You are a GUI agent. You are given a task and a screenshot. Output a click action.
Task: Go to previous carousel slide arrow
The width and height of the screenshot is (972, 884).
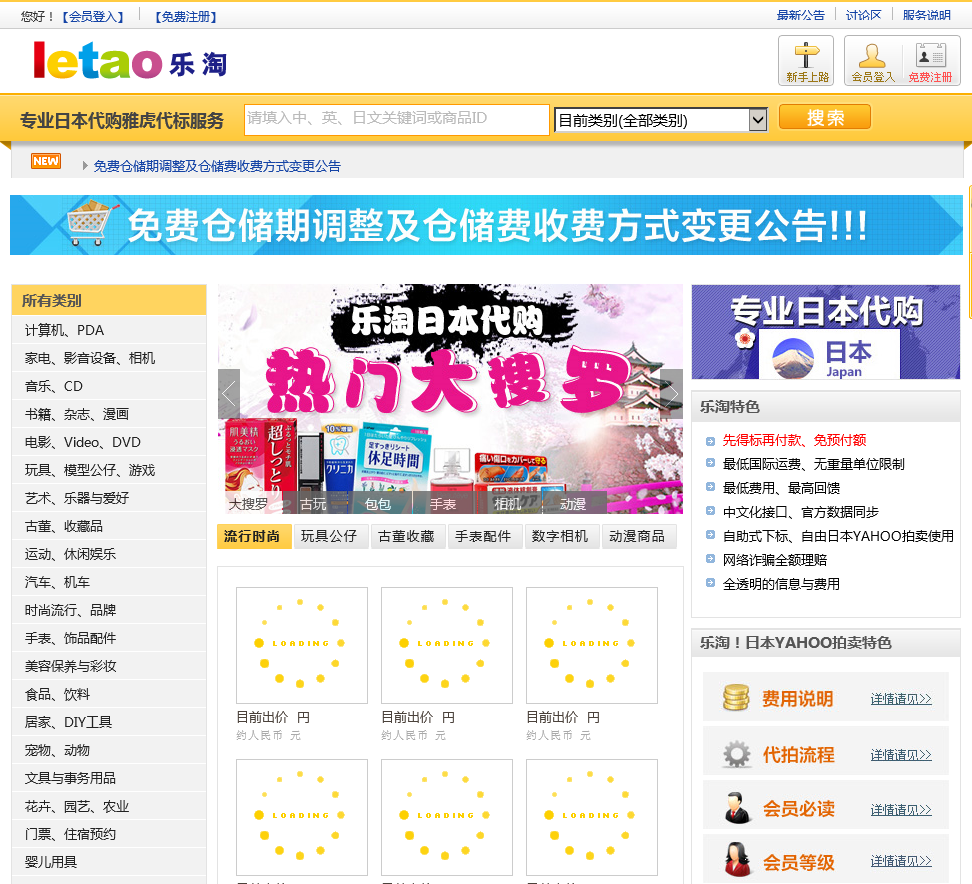pyautogui.click(x=229, y=394)
